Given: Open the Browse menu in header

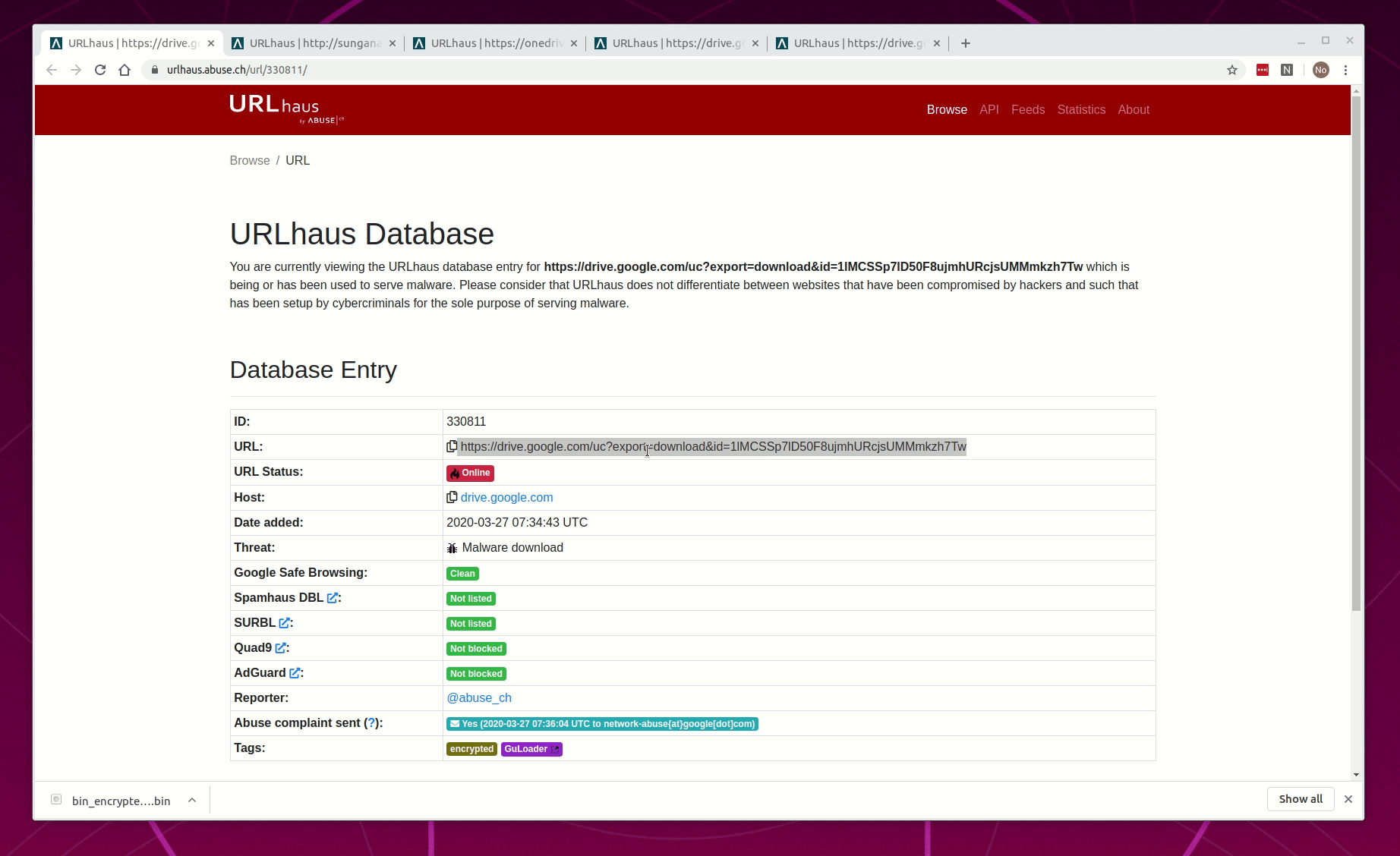Looking at the screenshot, I should 947,110.
